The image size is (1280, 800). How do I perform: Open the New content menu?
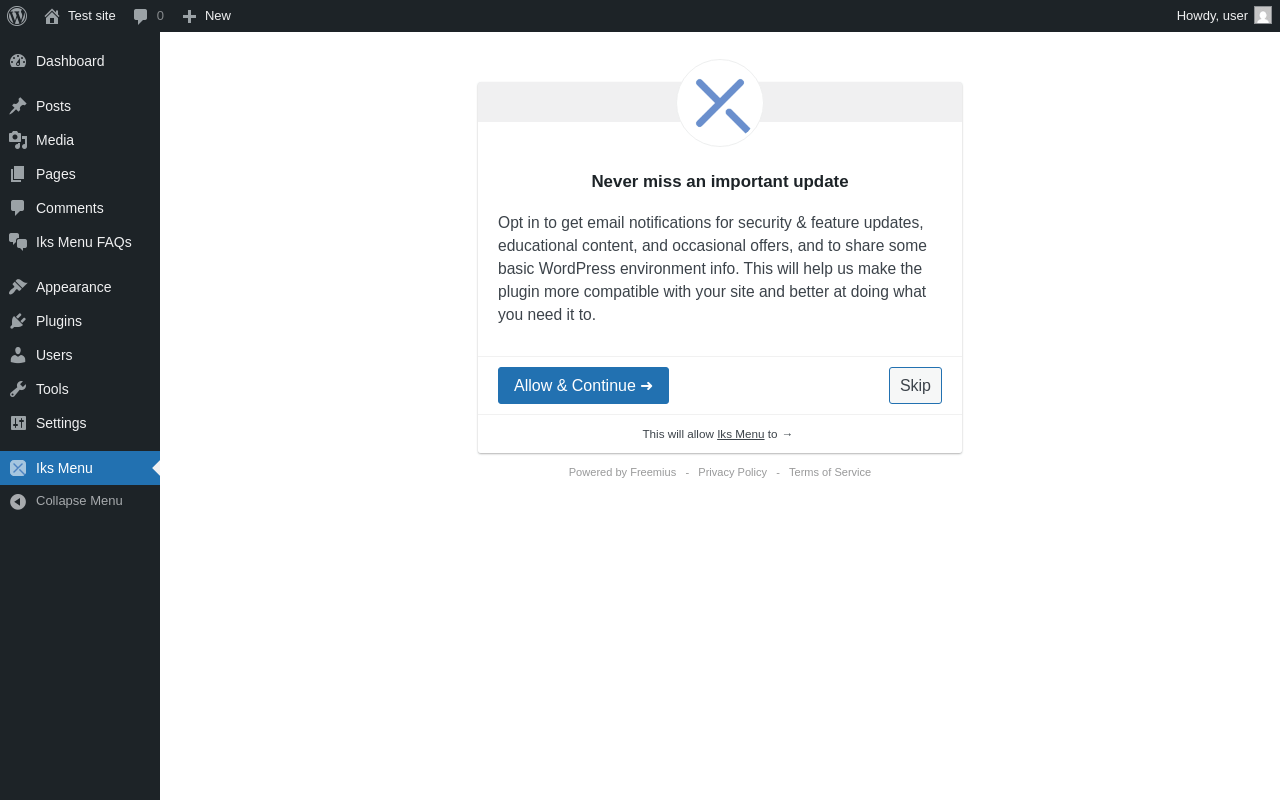point(206,16)
